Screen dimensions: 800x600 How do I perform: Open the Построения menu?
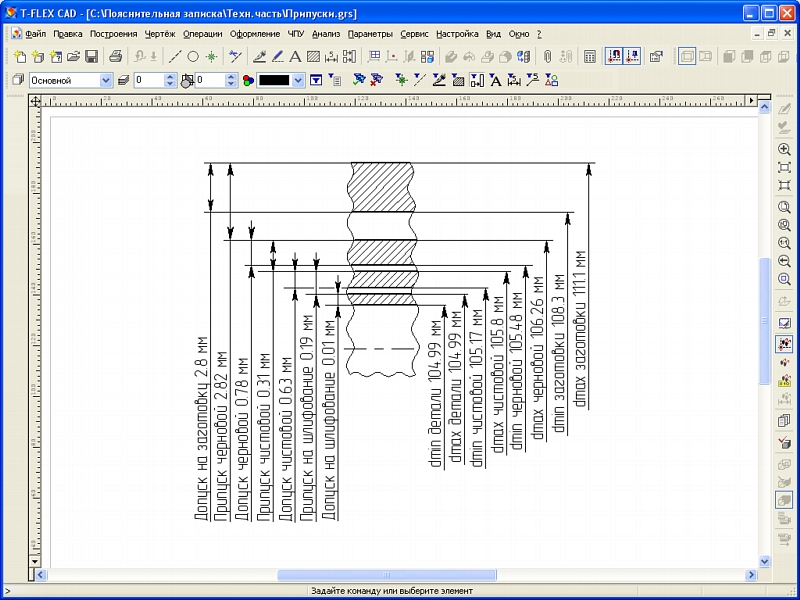pos(113,34)
